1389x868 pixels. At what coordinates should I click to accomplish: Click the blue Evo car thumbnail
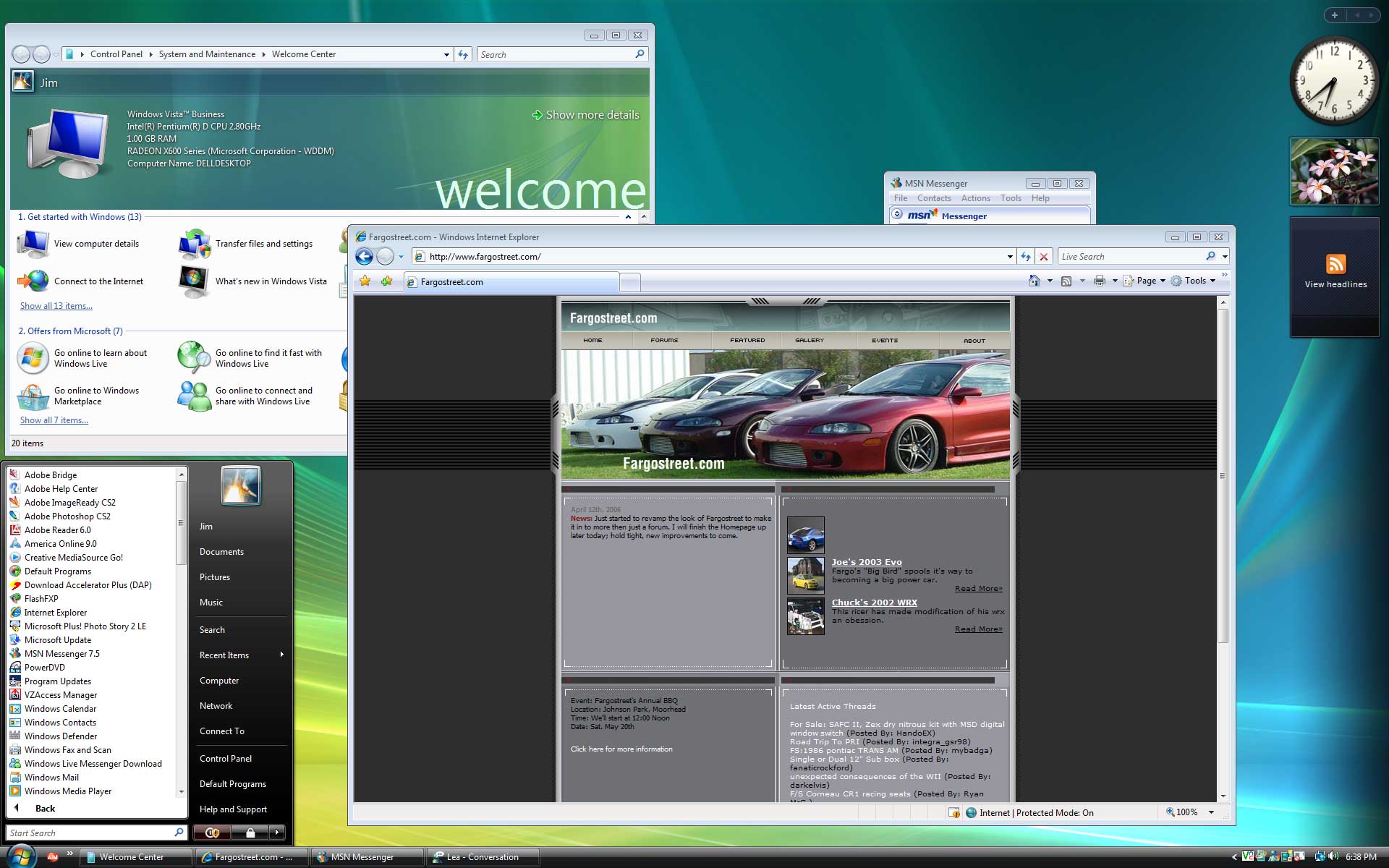click(805, 535)
